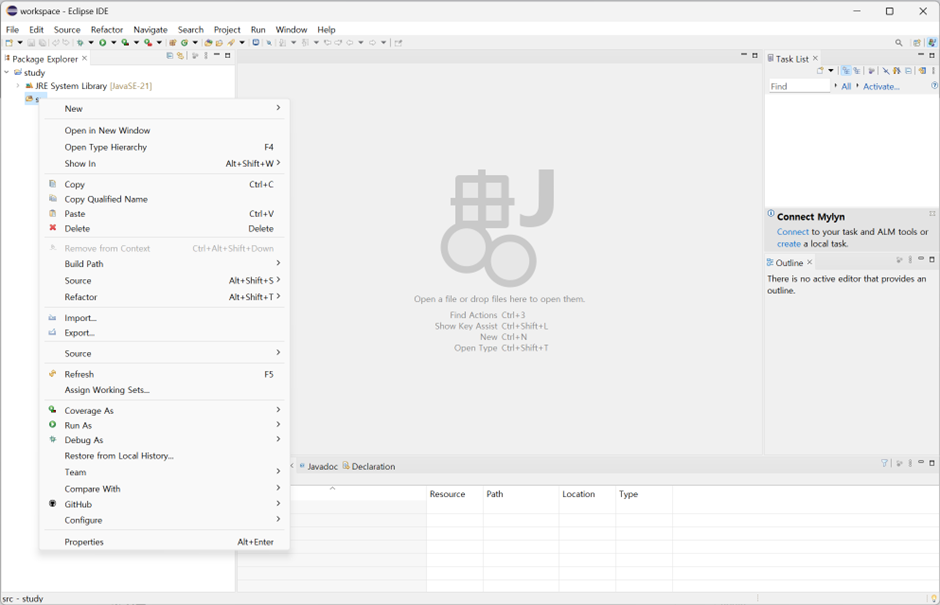Click the Resource column header
This screenshot has width=940, height=605.
pyautogui.click(x=447, y=494)
